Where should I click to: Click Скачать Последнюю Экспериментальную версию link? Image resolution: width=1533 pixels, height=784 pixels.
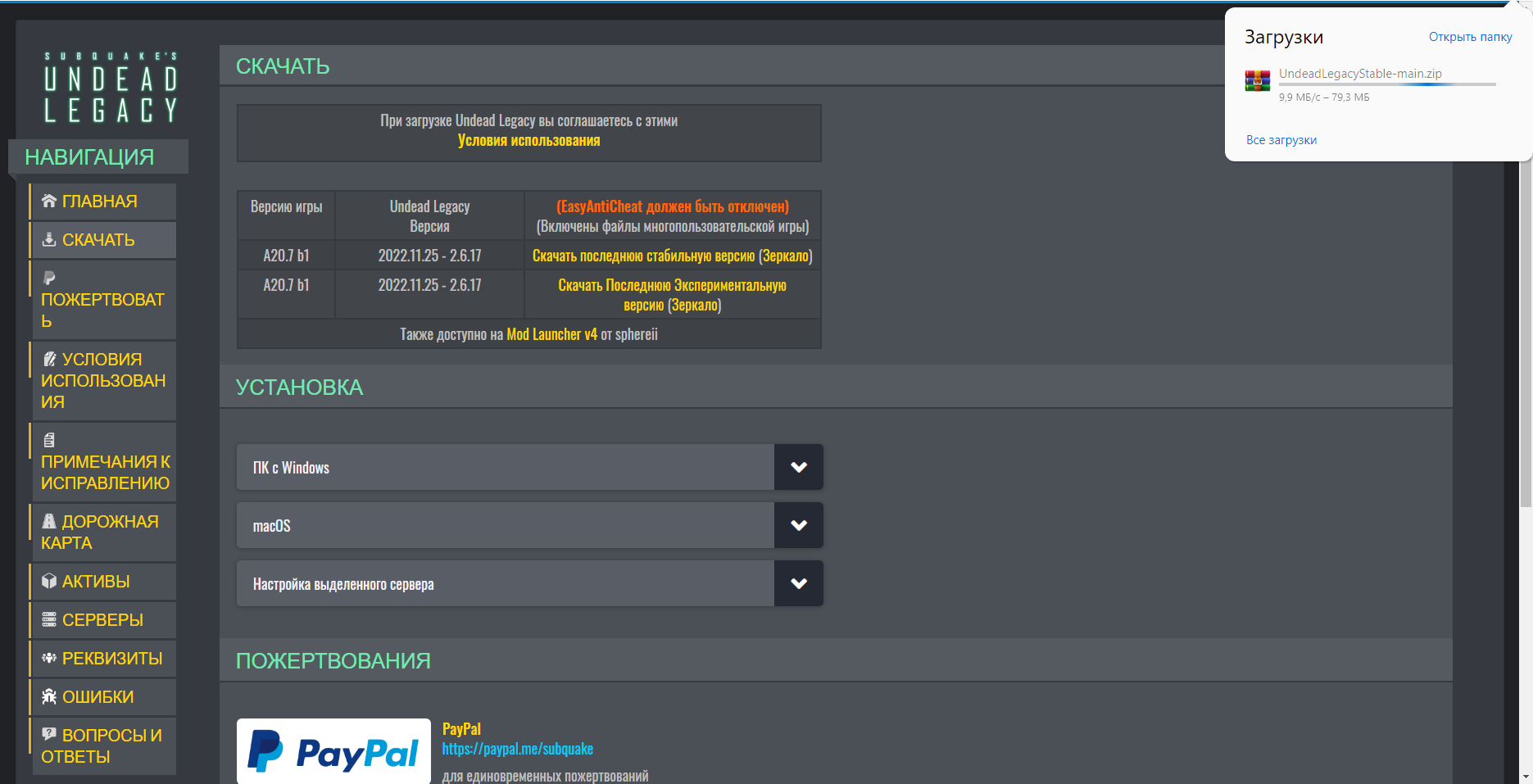[672, 295]
